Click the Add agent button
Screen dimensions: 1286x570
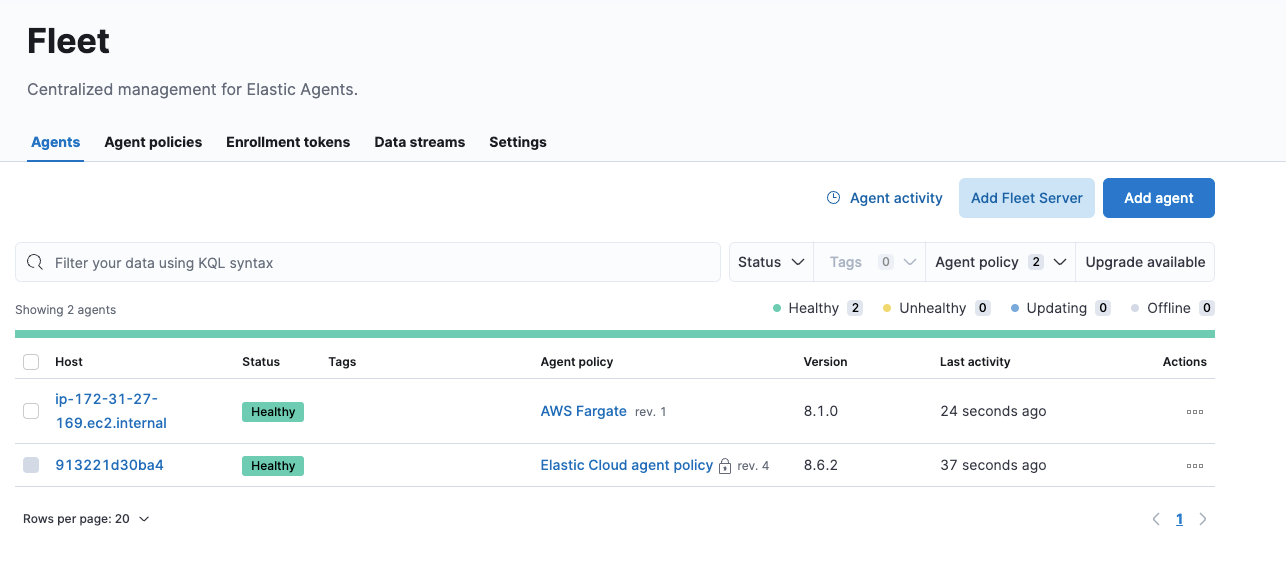(1158, 198)
